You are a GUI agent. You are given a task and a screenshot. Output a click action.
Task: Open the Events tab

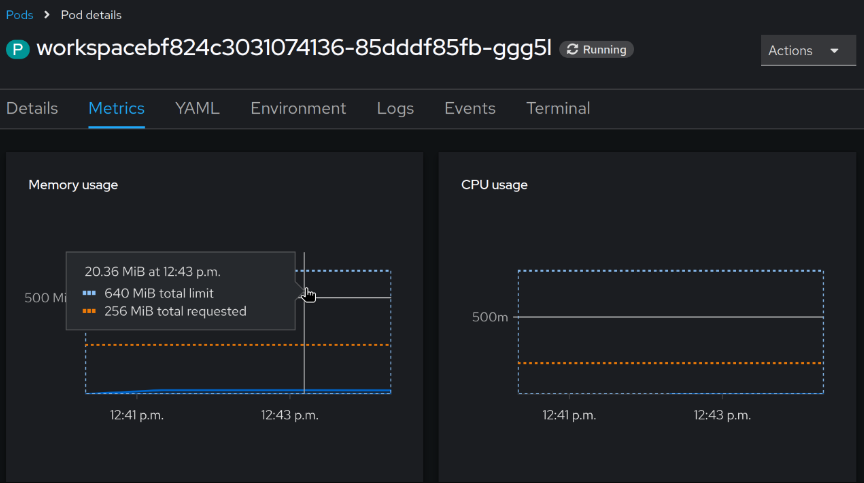coord(470,108)
